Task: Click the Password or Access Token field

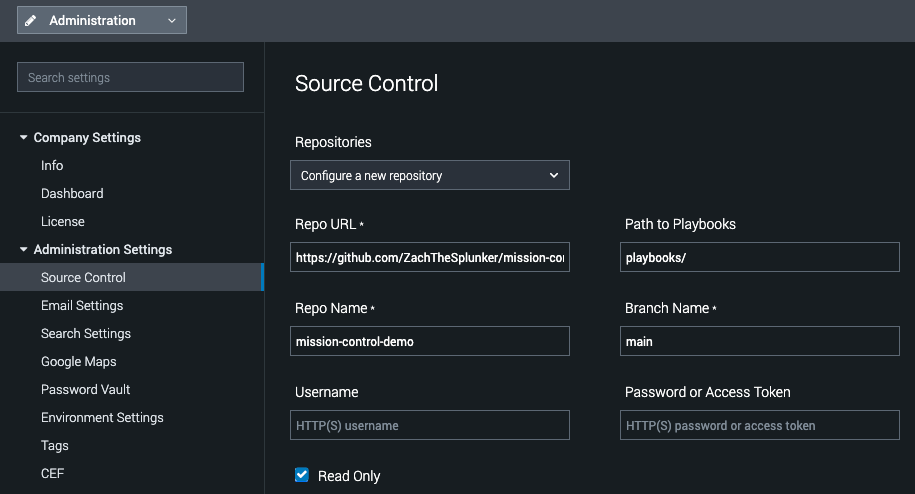Action: [x=759, y=425]
